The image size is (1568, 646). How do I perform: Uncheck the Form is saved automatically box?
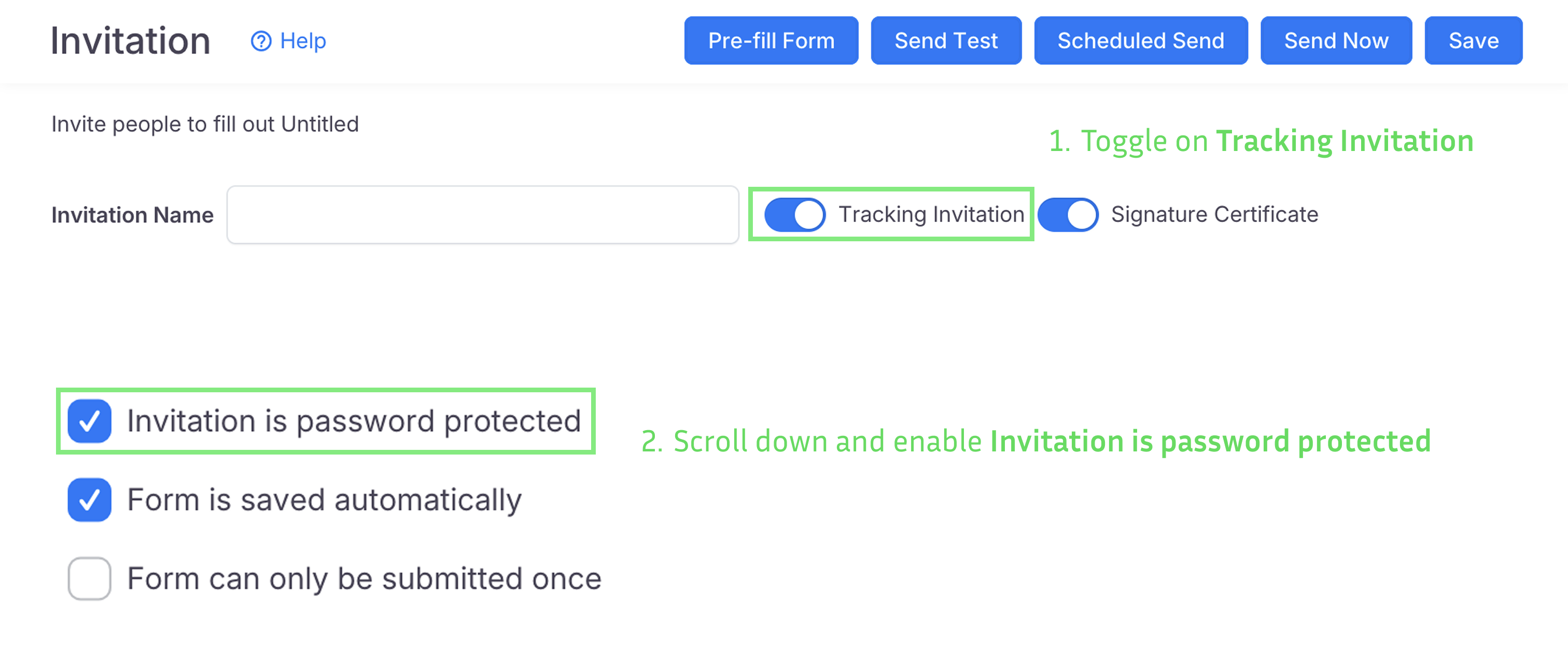(x=90, y=500)
